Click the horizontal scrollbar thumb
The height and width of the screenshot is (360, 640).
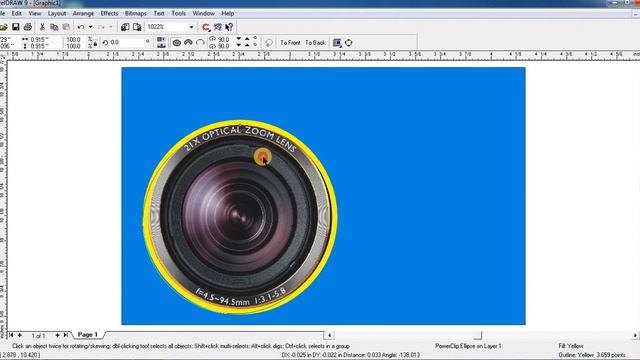click(478, 335)
